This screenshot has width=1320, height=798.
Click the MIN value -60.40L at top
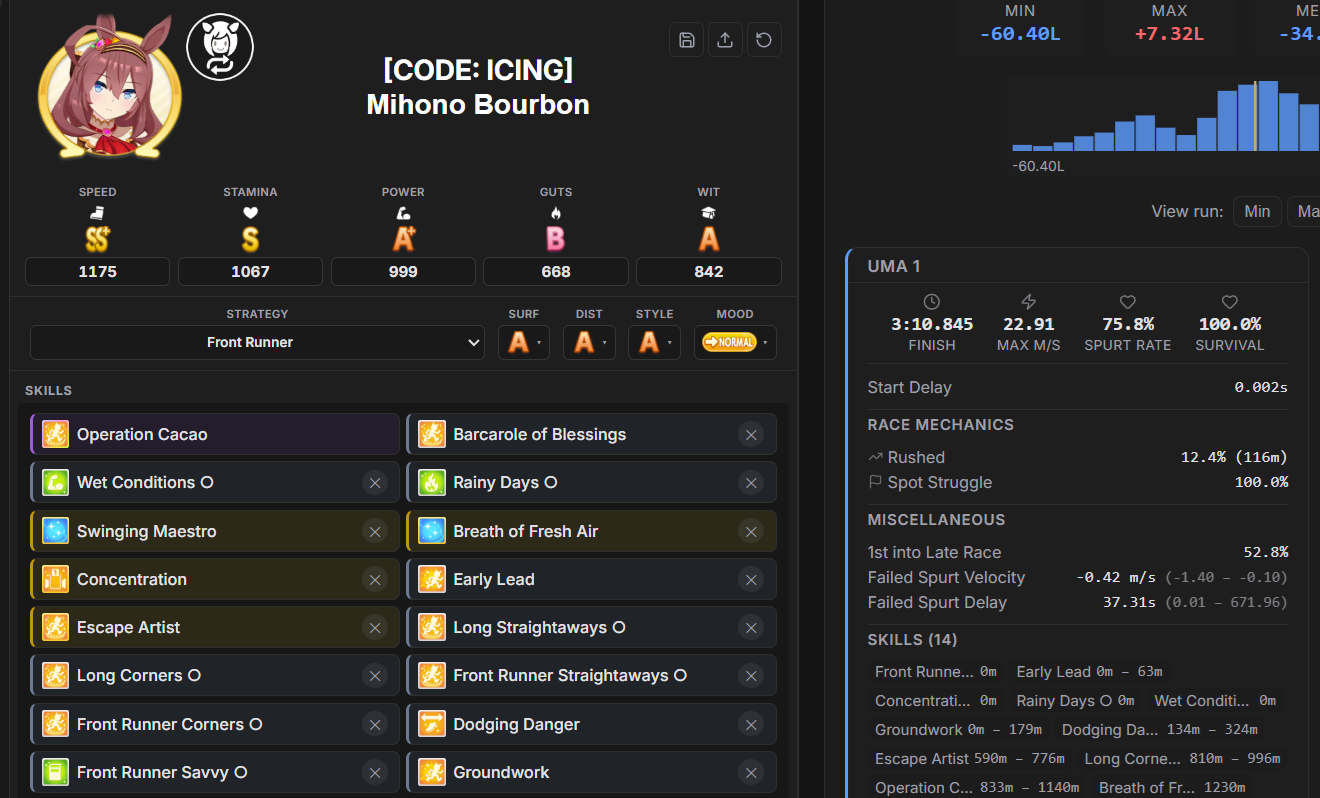(1020, 34)
